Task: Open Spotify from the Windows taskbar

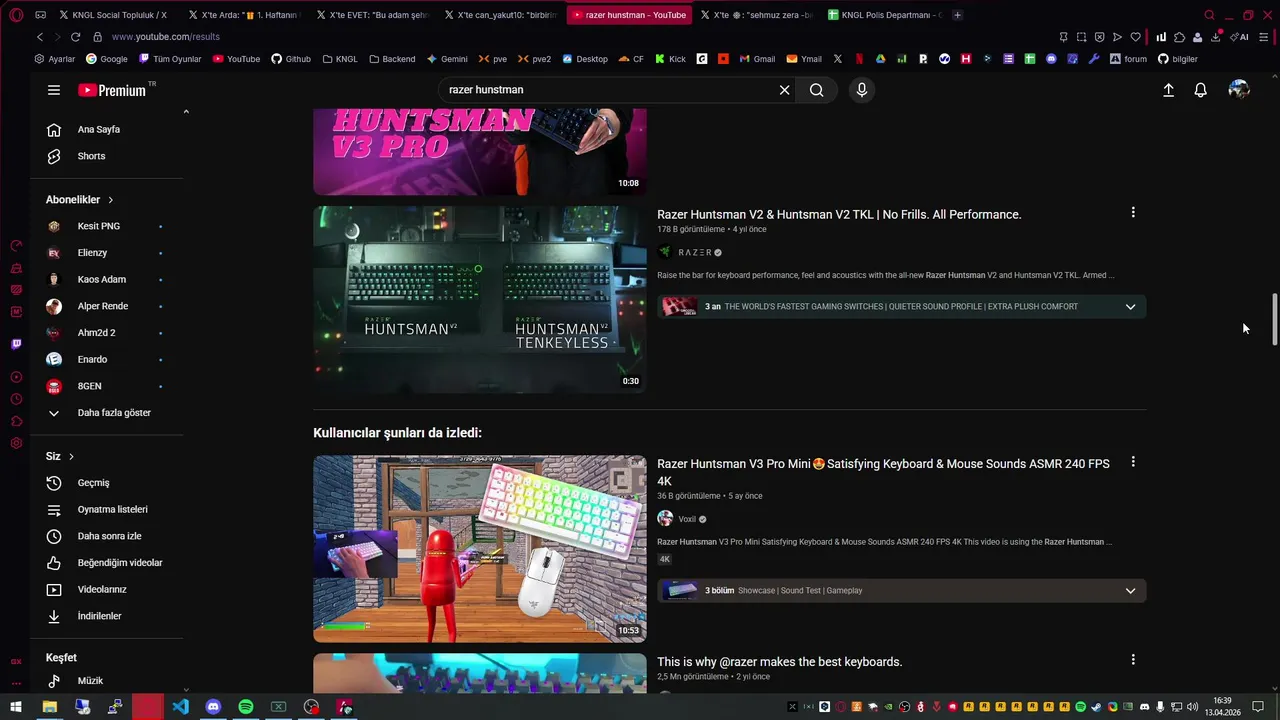Action: coord(246,707)
